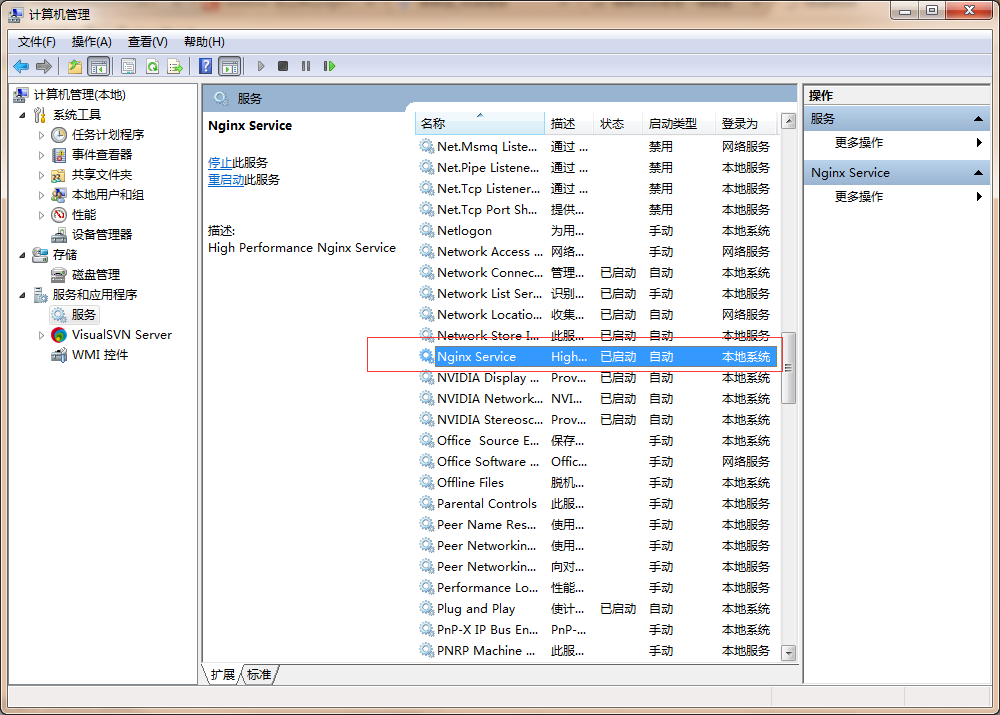Click the services list vertical scrollbar thumb
The width and height of the screenshot is (1000, 715).
click(788, 367)
